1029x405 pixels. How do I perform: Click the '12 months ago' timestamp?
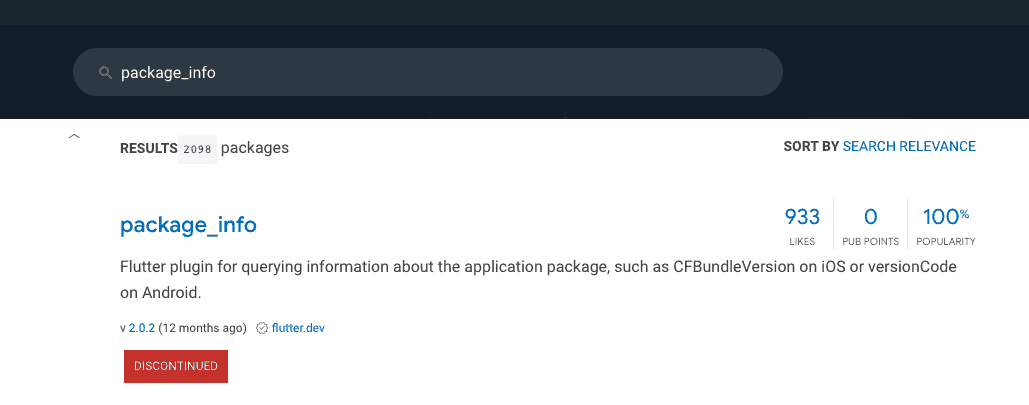pyautogui.click(x=203, y=328)
